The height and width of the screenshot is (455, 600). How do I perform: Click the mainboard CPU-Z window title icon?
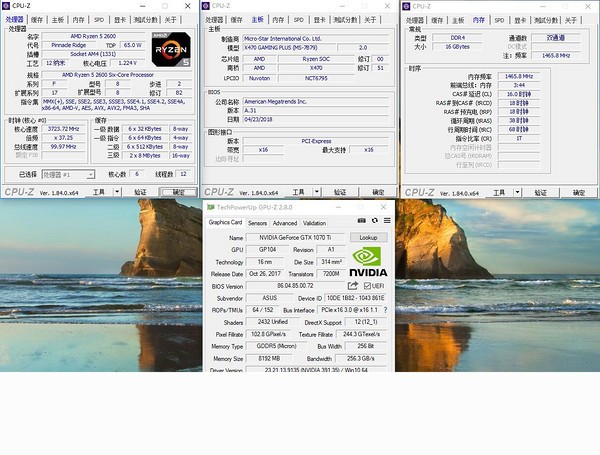(206, 6)
